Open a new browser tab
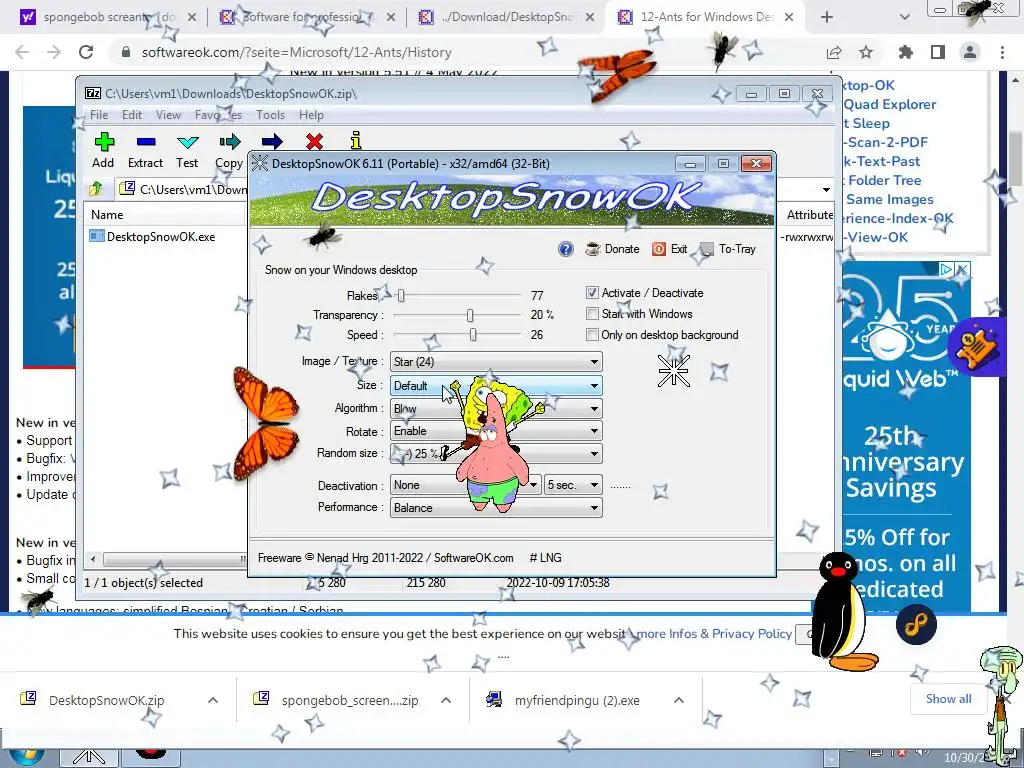Screen dimensions: 1024x768 [827, 18]
